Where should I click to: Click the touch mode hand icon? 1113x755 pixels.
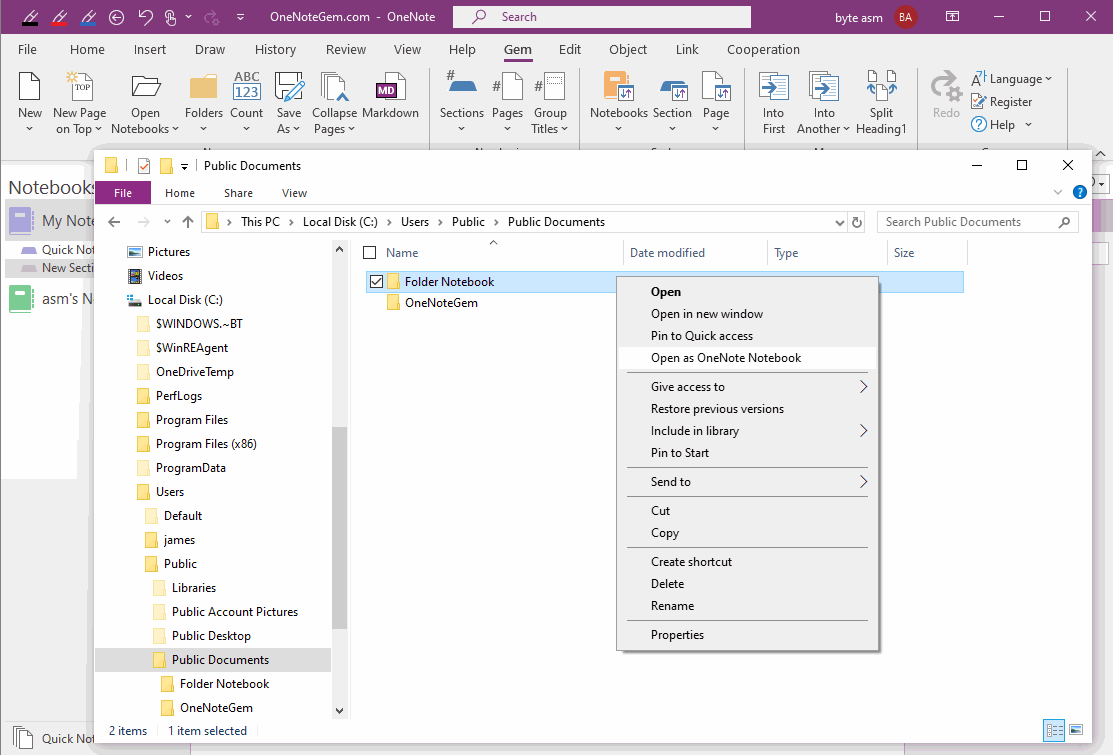coord(170,17)
